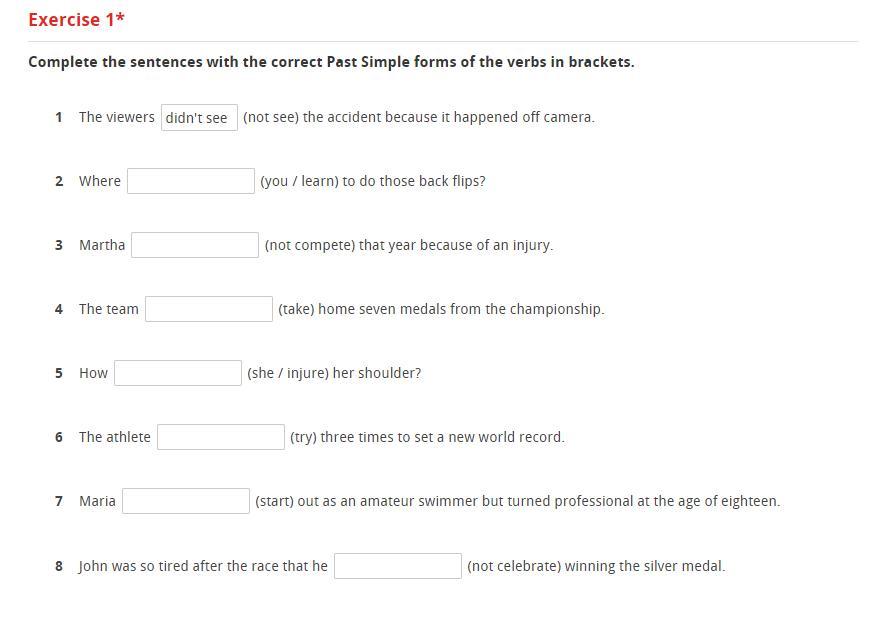This screenshot has width=896, height=620.
Task: Focus the blank for "(you / learn)" in sentence 2
Action: coord(191,181)
